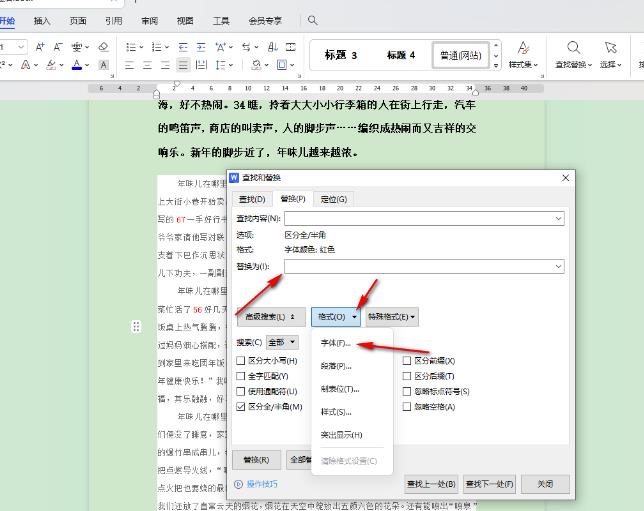The height and width of the screenshot is (511, 644).
Task: Click the paragraph shading bucket icon
Action: [257, 65]
